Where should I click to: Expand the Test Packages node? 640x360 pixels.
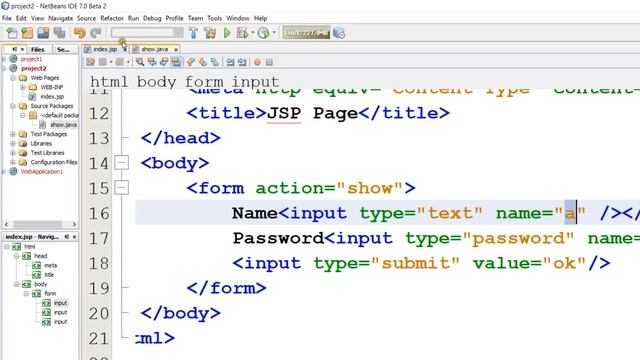pyautogui.click(x=13, y=134)
